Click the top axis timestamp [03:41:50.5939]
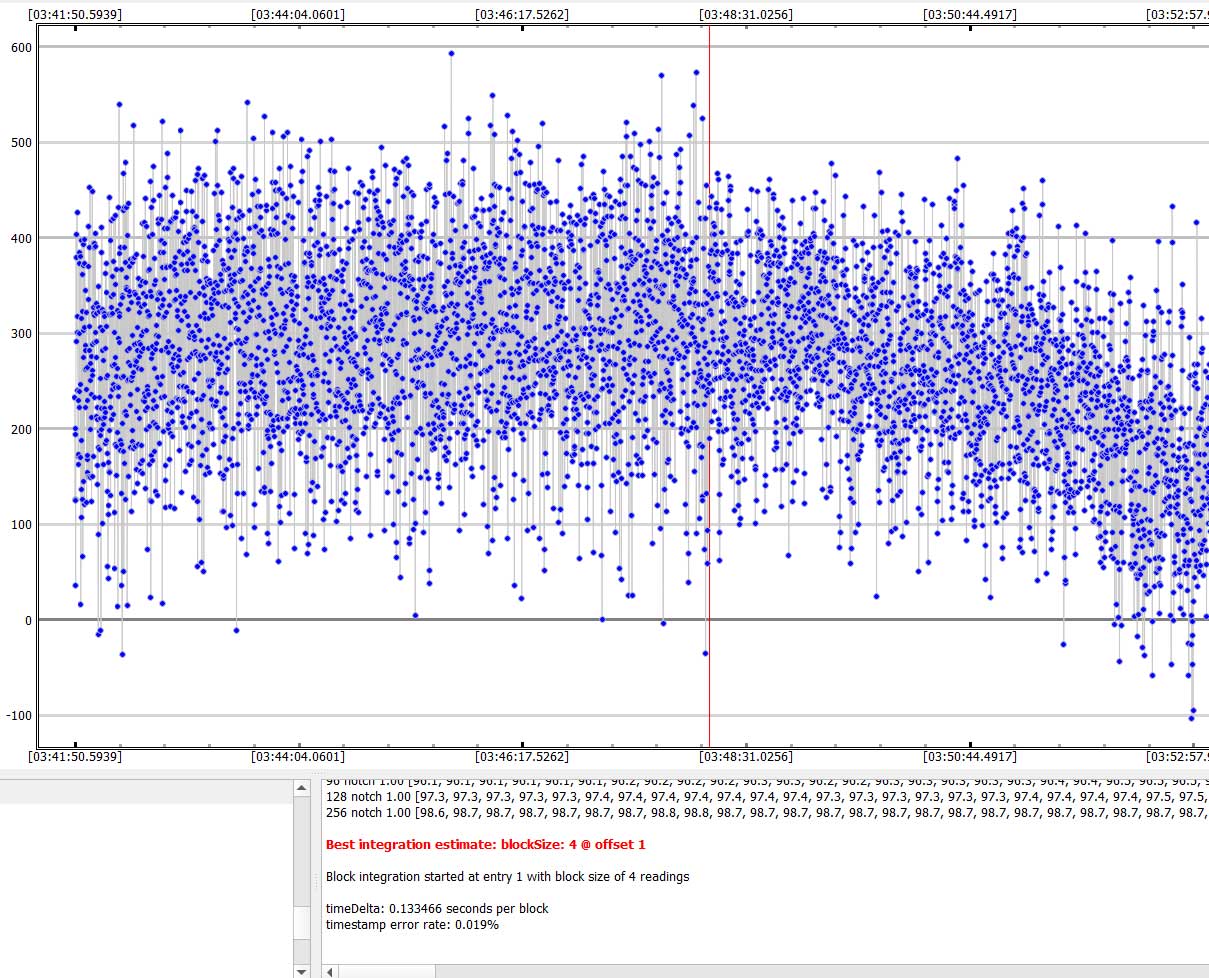Screen dimensions: 1209x978 point(76,15)
